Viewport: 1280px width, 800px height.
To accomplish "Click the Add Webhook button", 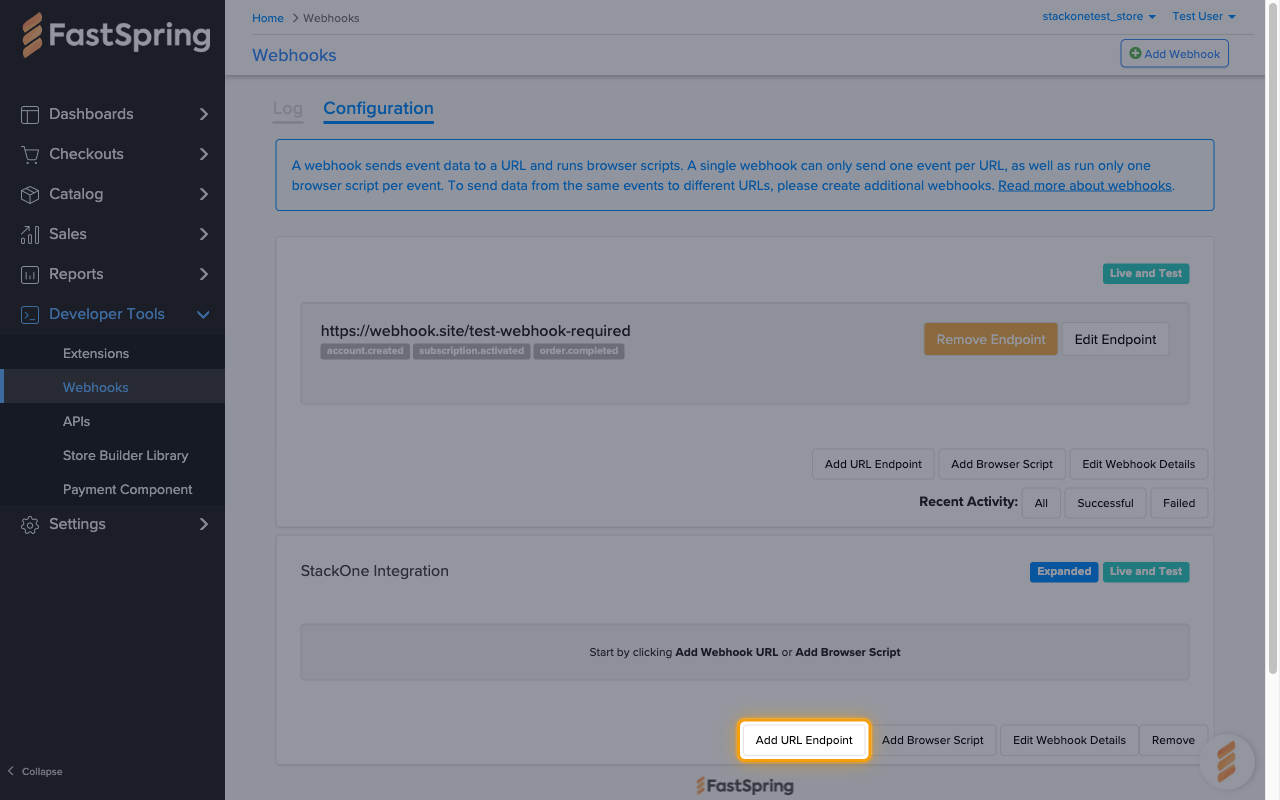I will 1174,54.
